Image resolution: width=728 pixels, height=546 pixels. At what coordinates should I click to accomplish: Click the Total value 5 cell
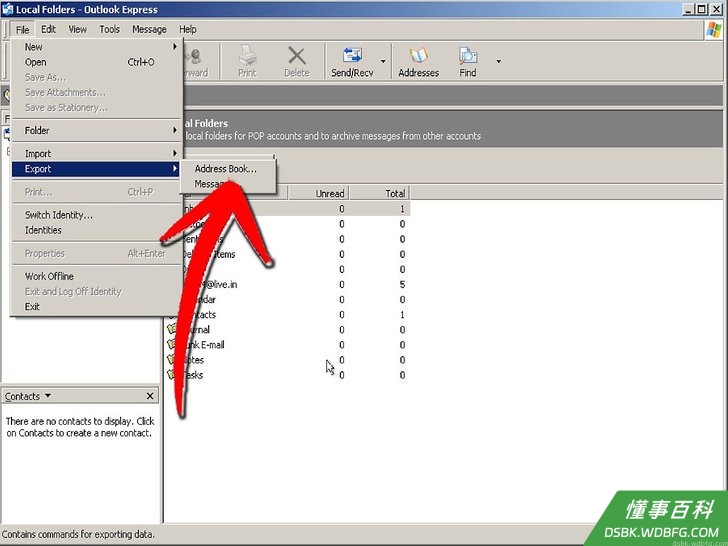pos(402,285)
